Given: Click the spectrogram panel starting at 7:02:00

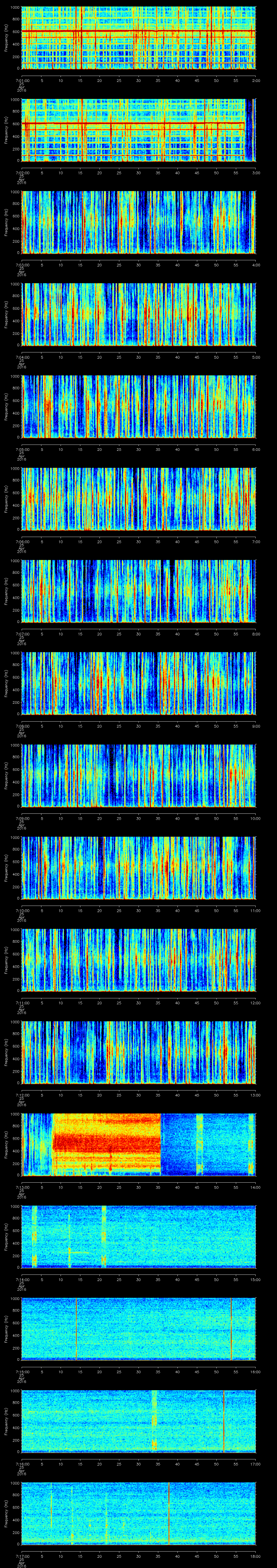Looking at the screenshot, I should click(139, 130).
